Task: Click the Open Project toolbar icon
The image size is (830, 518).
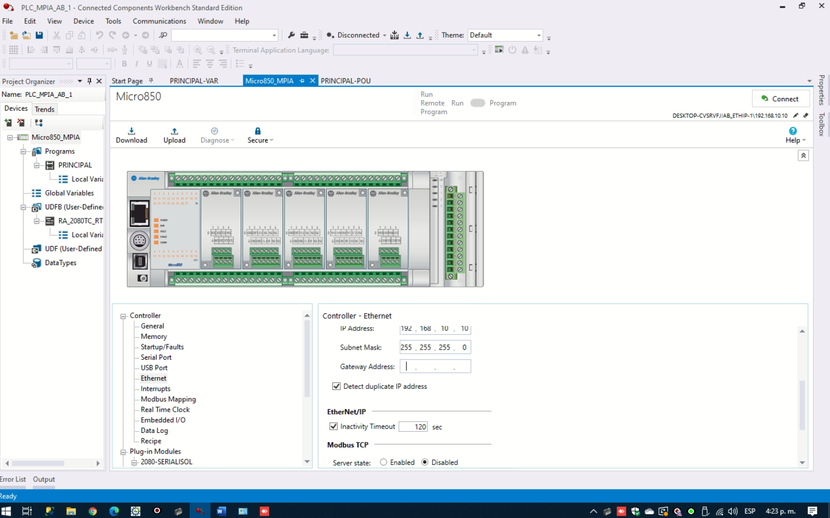Action: pos(26,35)
